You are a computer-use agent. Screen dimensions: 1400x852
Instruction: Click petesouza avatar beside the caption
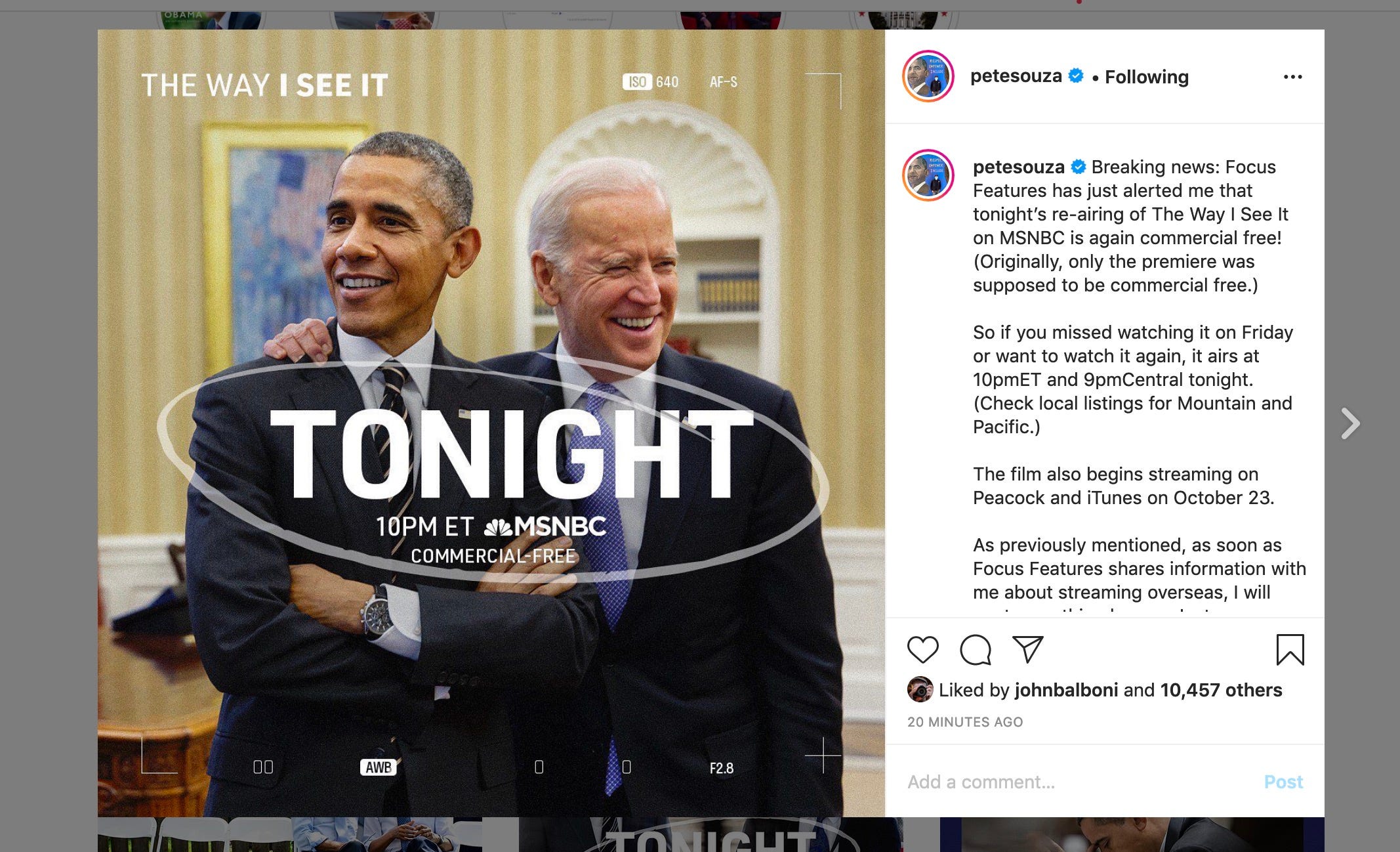pyautogui.click(x=928, y=175)
